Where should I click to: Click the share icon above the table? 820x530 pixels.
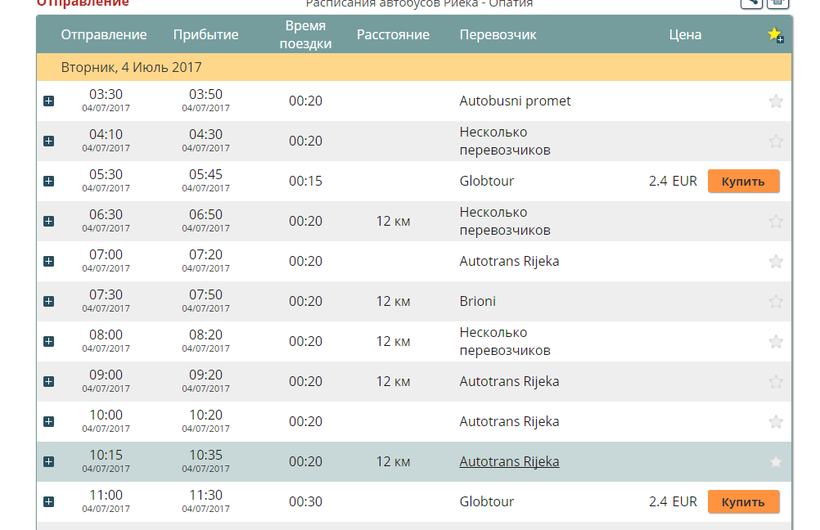751,3
